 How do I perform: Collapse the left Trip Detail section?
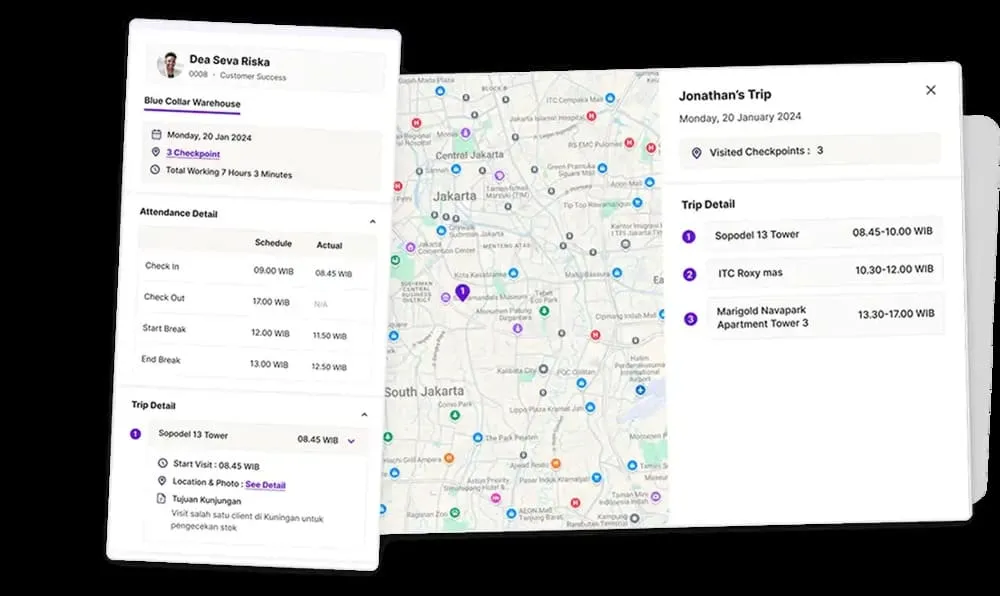tap(364, 414)
